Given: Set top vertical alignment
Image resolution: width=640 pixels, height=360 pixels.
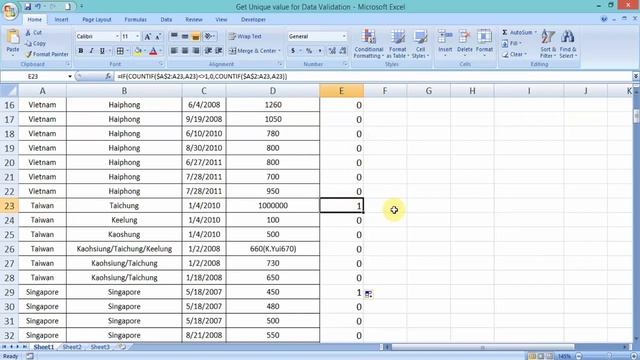Looking at the screenshot, I should [174, 36].
